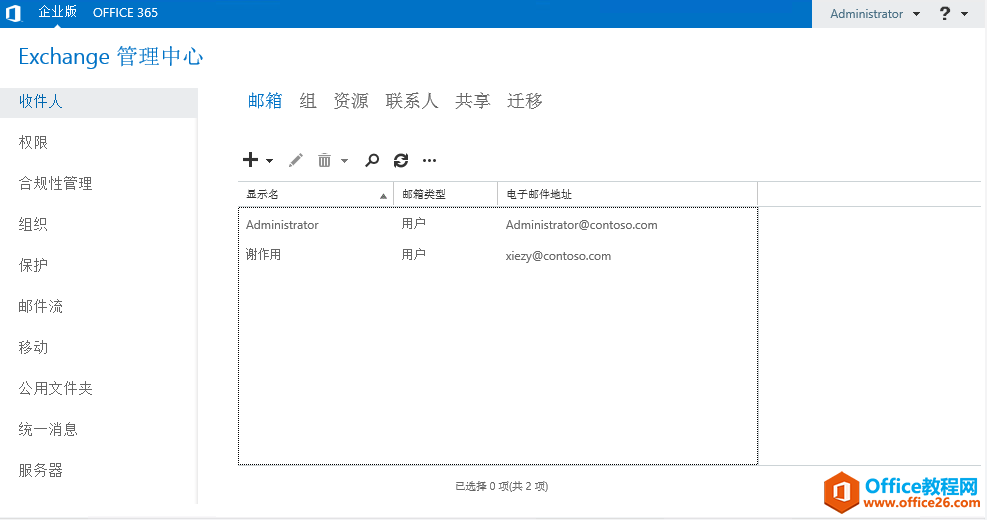Click 用户 type in Administrator row
Viewport: 987px width, 520px height.
414,224
